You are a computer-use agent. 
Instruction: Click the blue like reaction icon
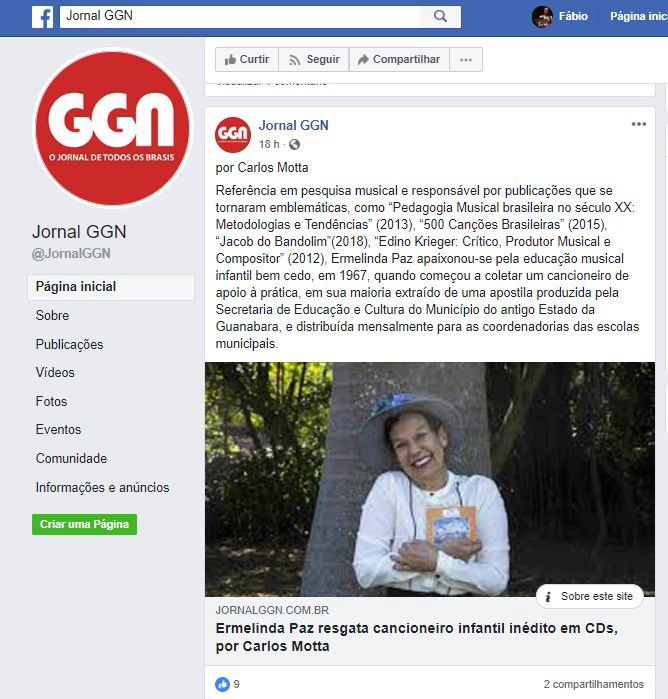pyautogui.click(x=223, y=684)
